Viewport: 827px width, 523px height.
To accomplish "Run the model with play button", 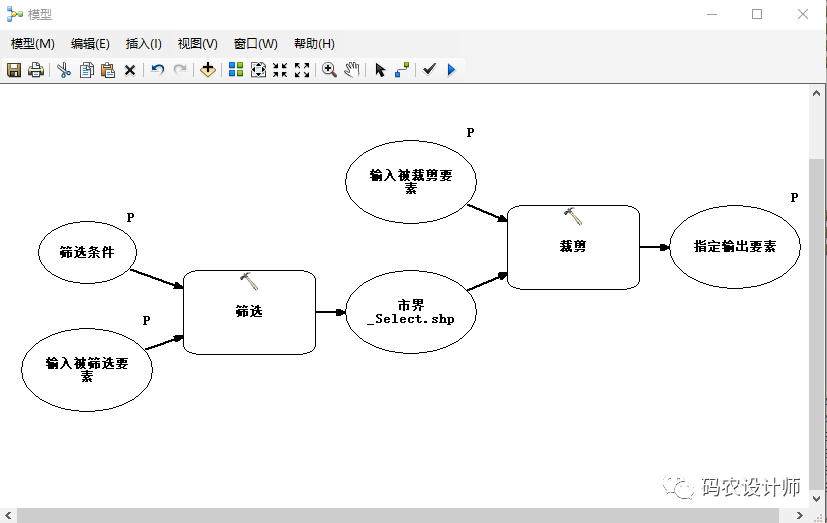I will pos(451,70).
